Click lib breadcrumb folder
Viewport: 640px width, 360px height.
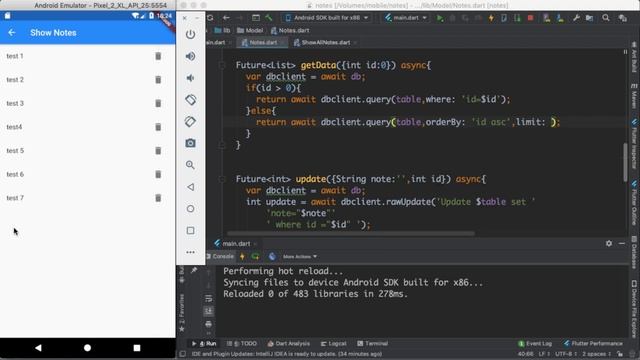pos(222,31)
